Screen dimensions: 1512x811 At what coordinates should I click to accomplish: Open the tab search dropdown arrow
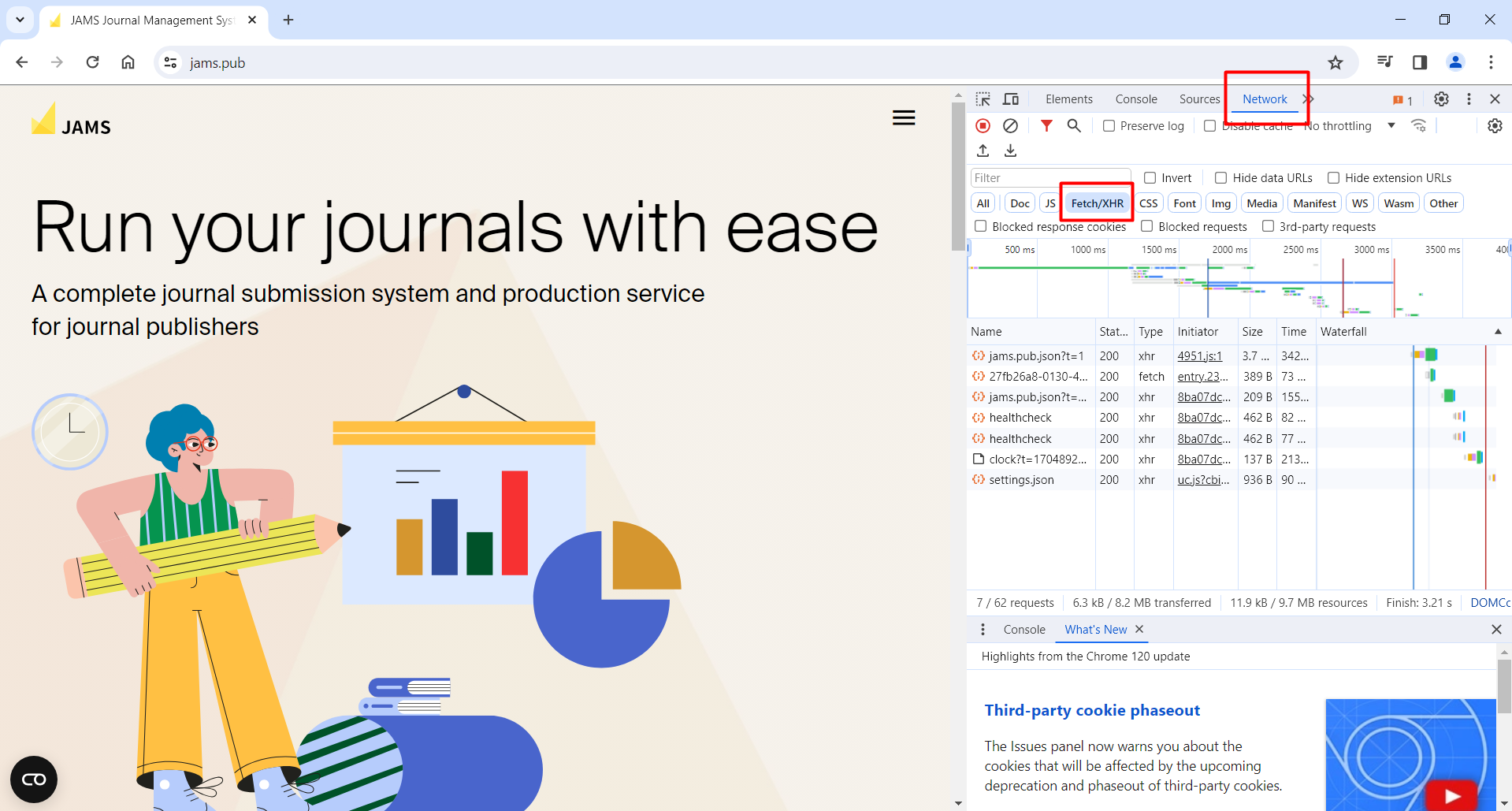[x=20, y=20]
